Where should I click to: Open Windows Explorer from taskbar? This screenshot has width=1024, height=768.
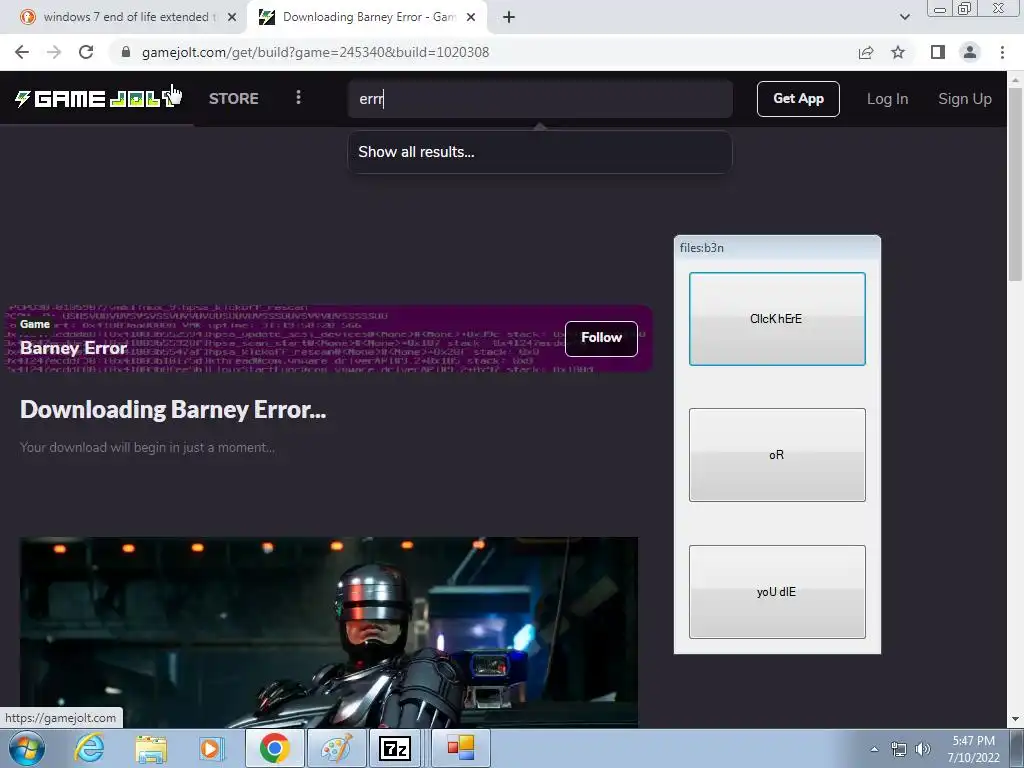tap(151, 748)
